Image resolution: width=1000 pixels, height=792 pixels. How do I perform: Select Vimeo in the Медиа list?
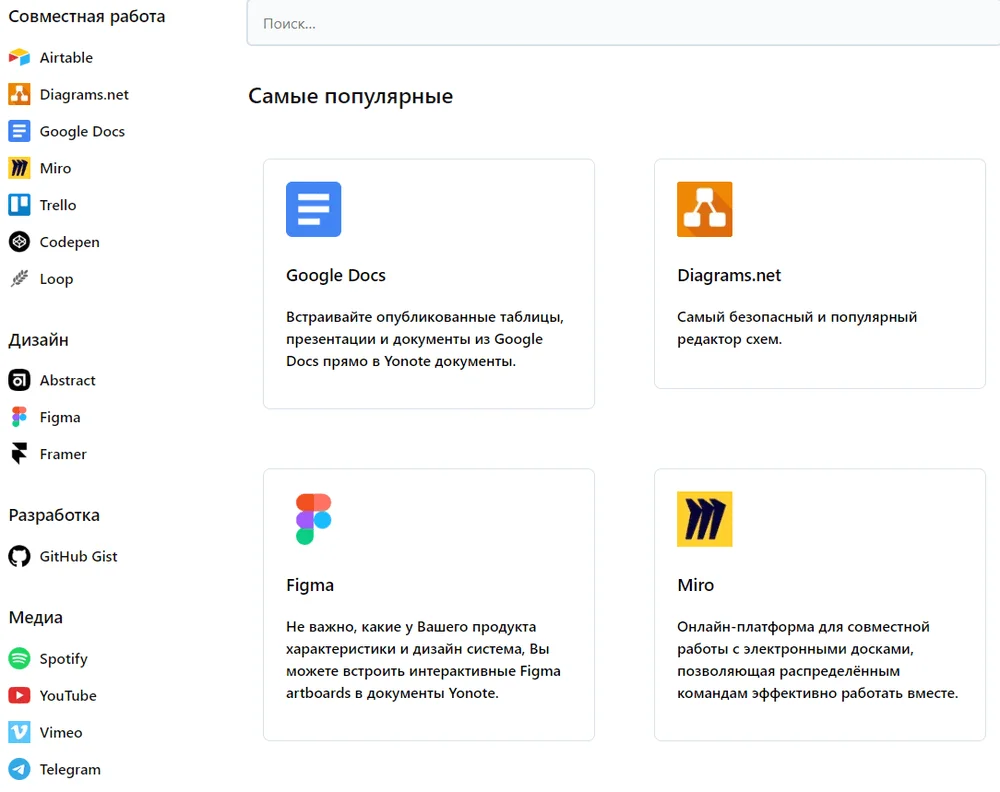click(61, 733)
